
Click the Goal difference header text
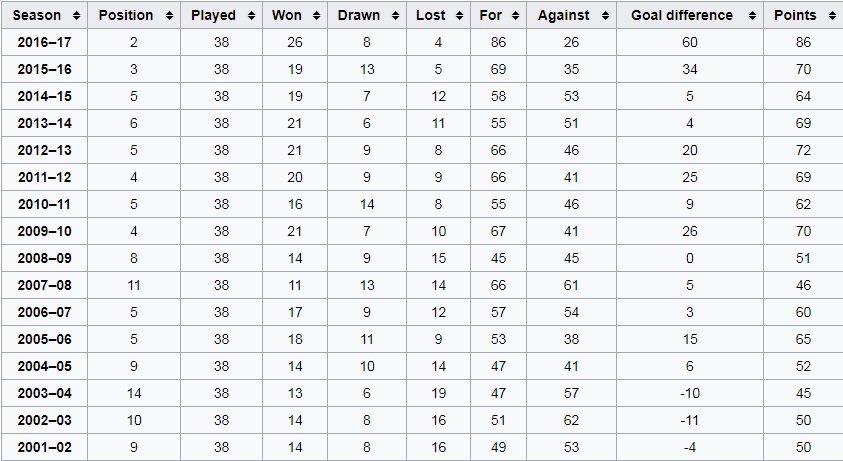click(681, 16)
